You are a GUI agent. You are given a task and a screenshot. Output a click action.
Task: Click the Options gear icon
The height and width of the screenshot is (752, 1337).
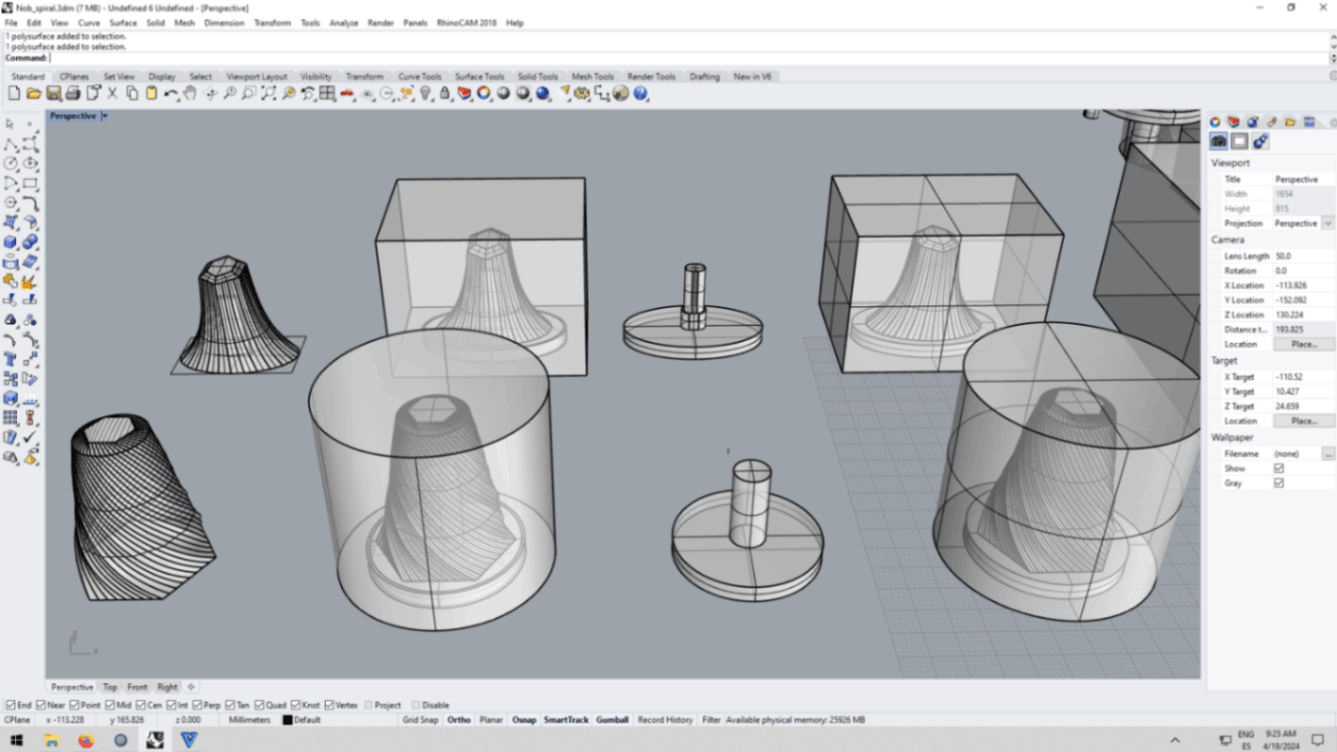(x=583, y=93)
